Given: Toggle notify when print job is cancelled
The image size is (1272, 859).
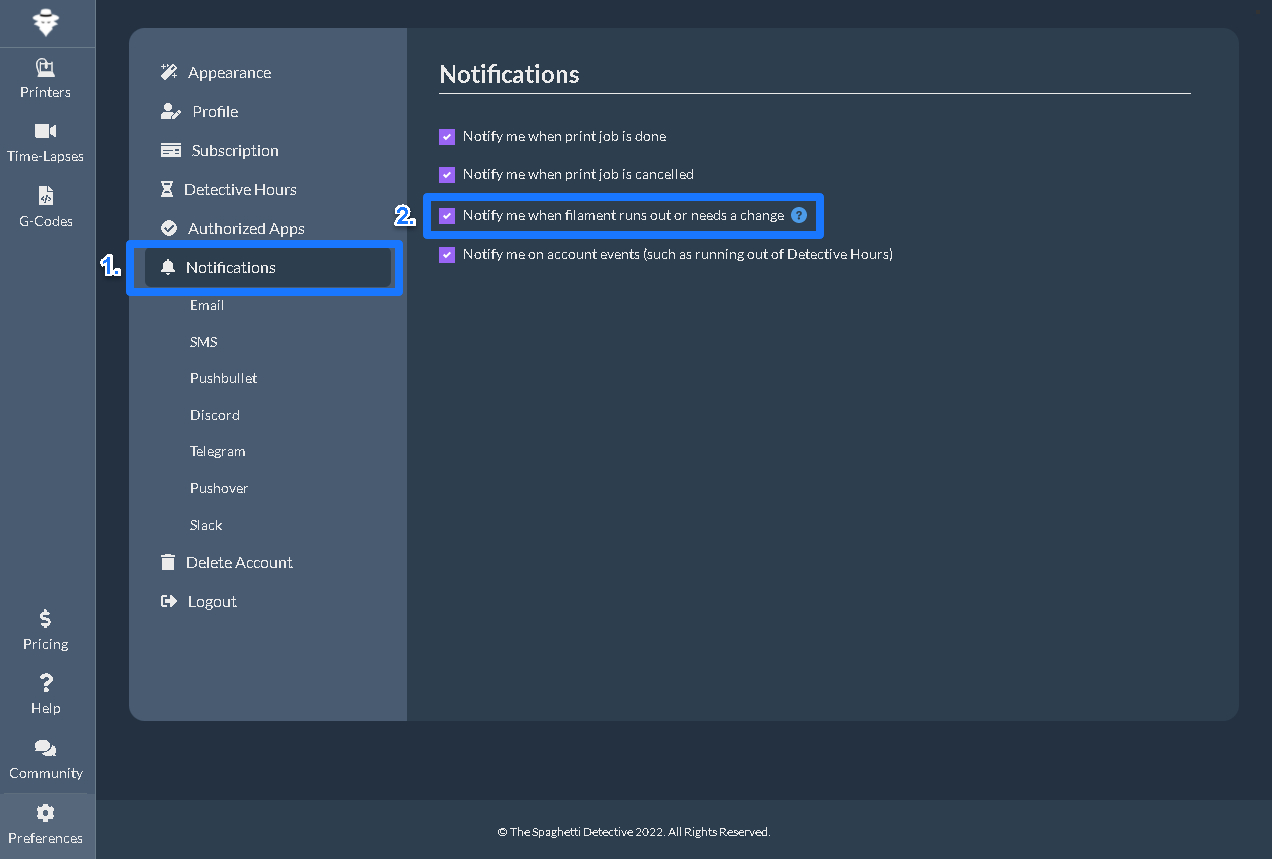Looking at the screenshot, I should 447,175.
